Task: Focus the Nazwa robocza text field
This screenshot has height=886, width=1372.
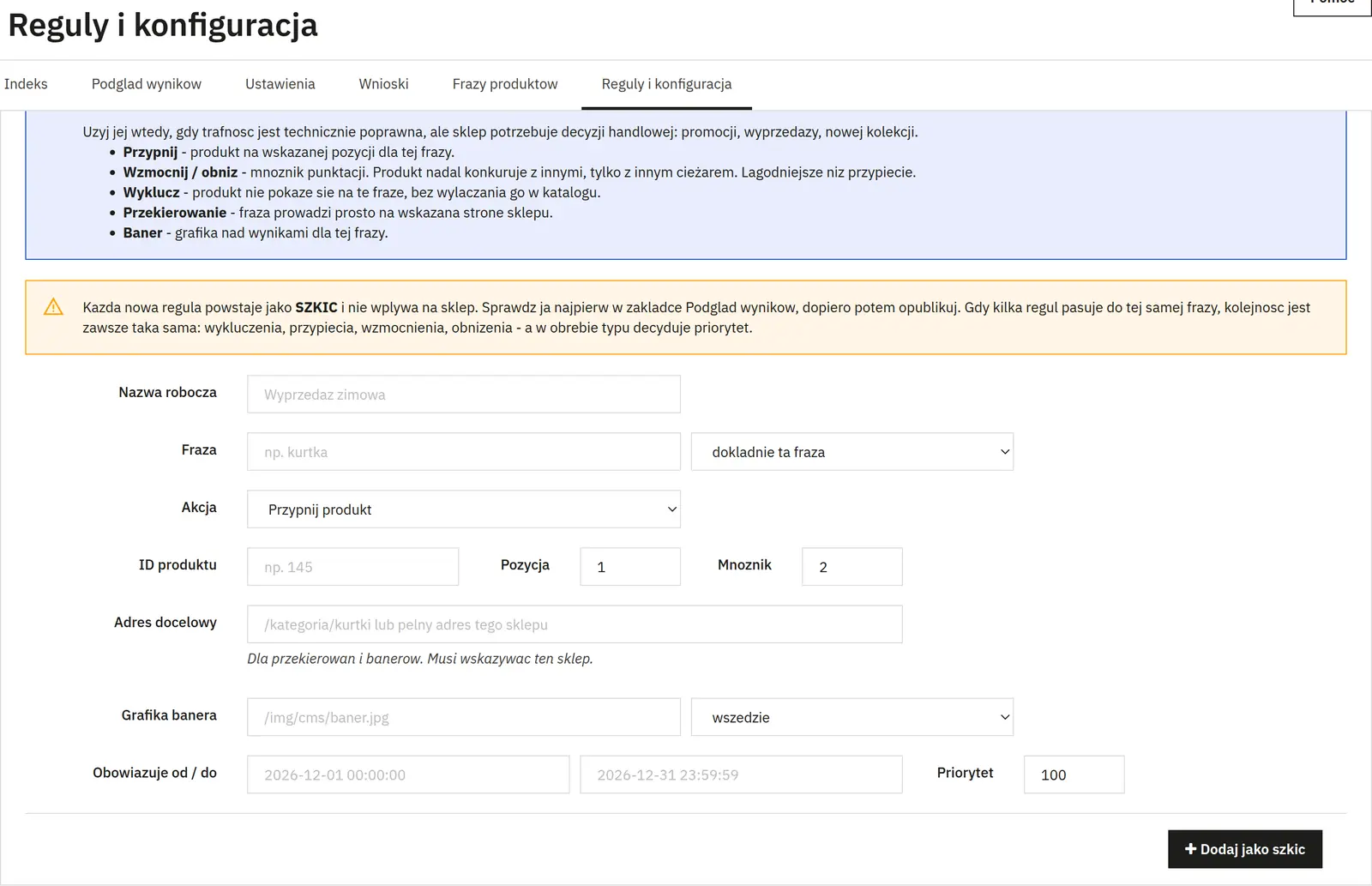Action: [464, 395]
